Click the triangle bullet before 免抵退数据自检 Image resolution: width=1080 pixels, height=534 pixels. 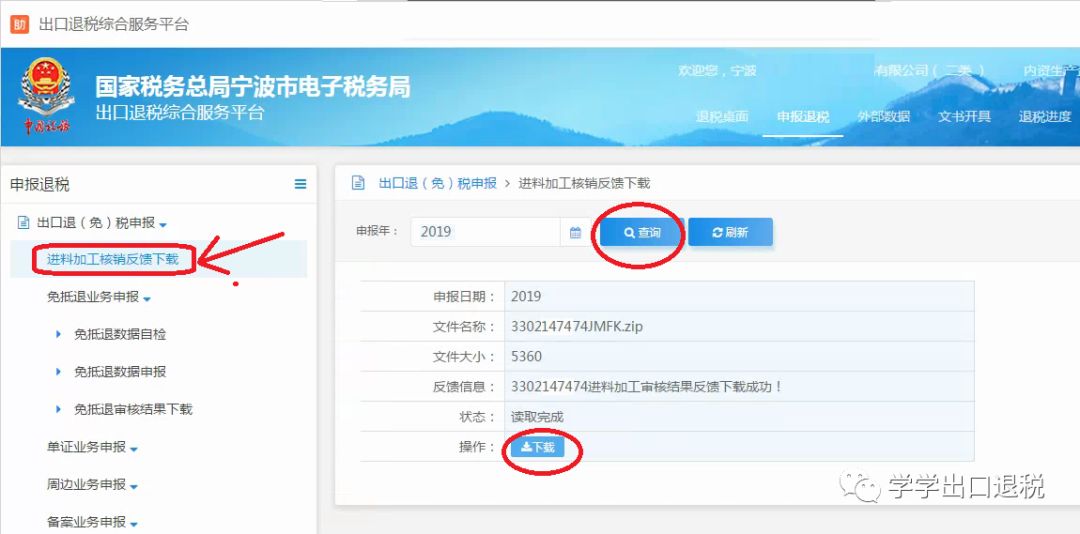59,334
